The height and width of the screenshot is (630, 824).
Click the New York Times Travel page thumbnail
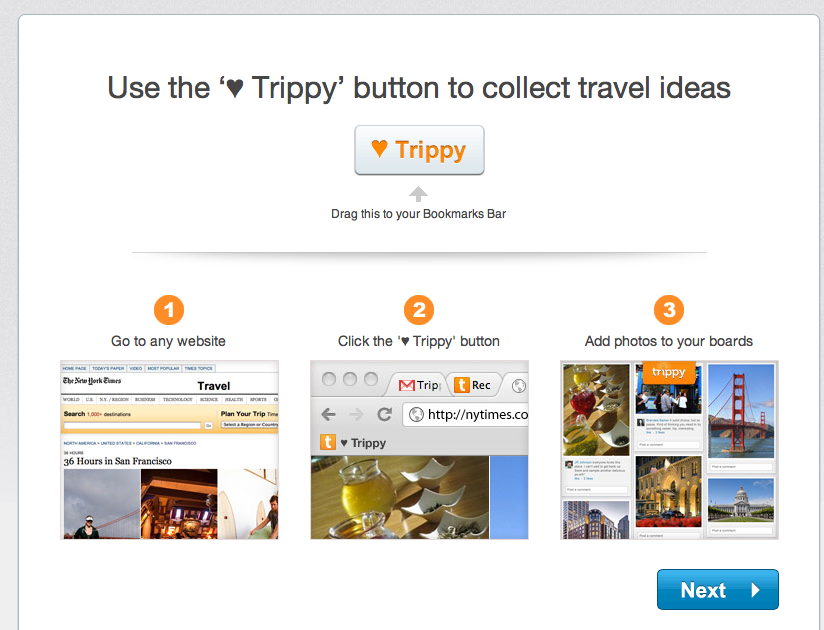click(x=169, y=450)
